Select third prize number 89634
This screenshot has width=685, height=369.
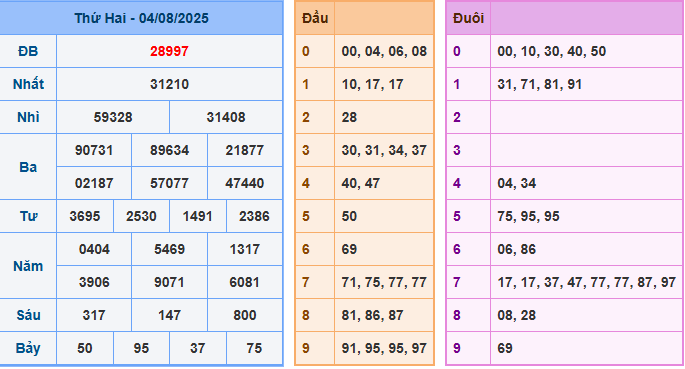170,150
